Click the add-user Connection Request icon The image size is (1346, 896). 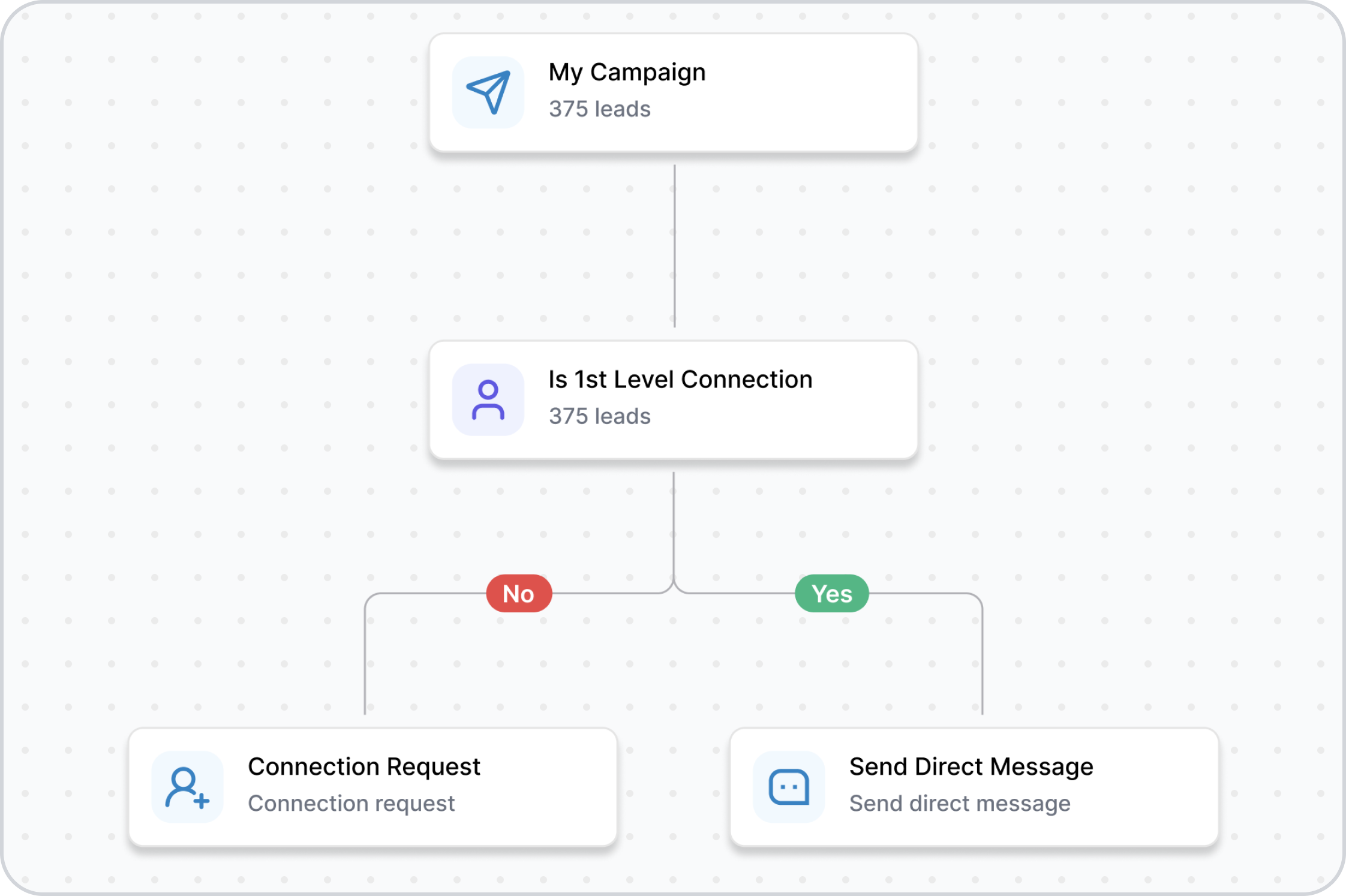[x=187, y=787]
